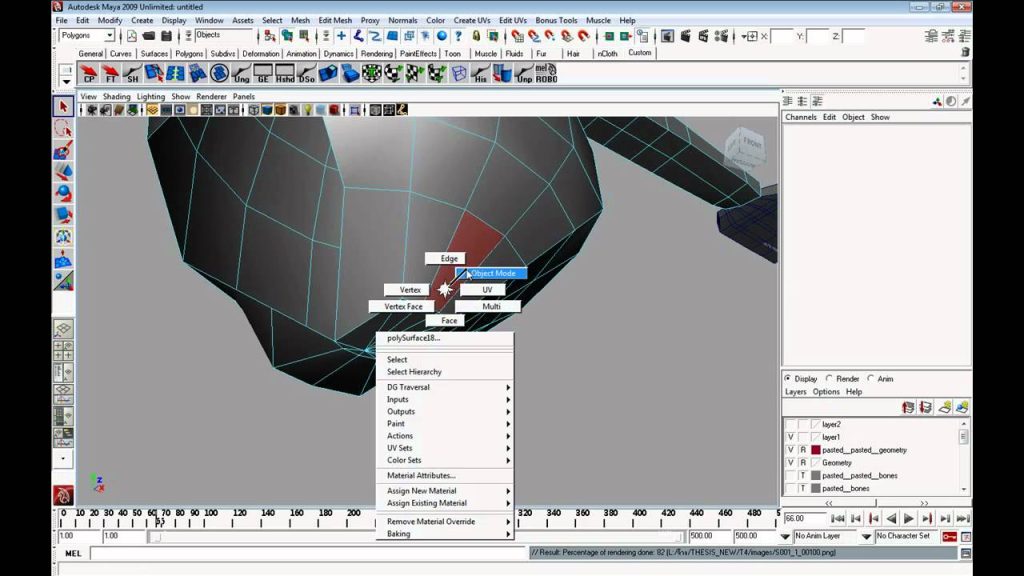Run the mel ROBO shelf script
This screenshot has height=576, width=1024.
click(x=546, y=73)
